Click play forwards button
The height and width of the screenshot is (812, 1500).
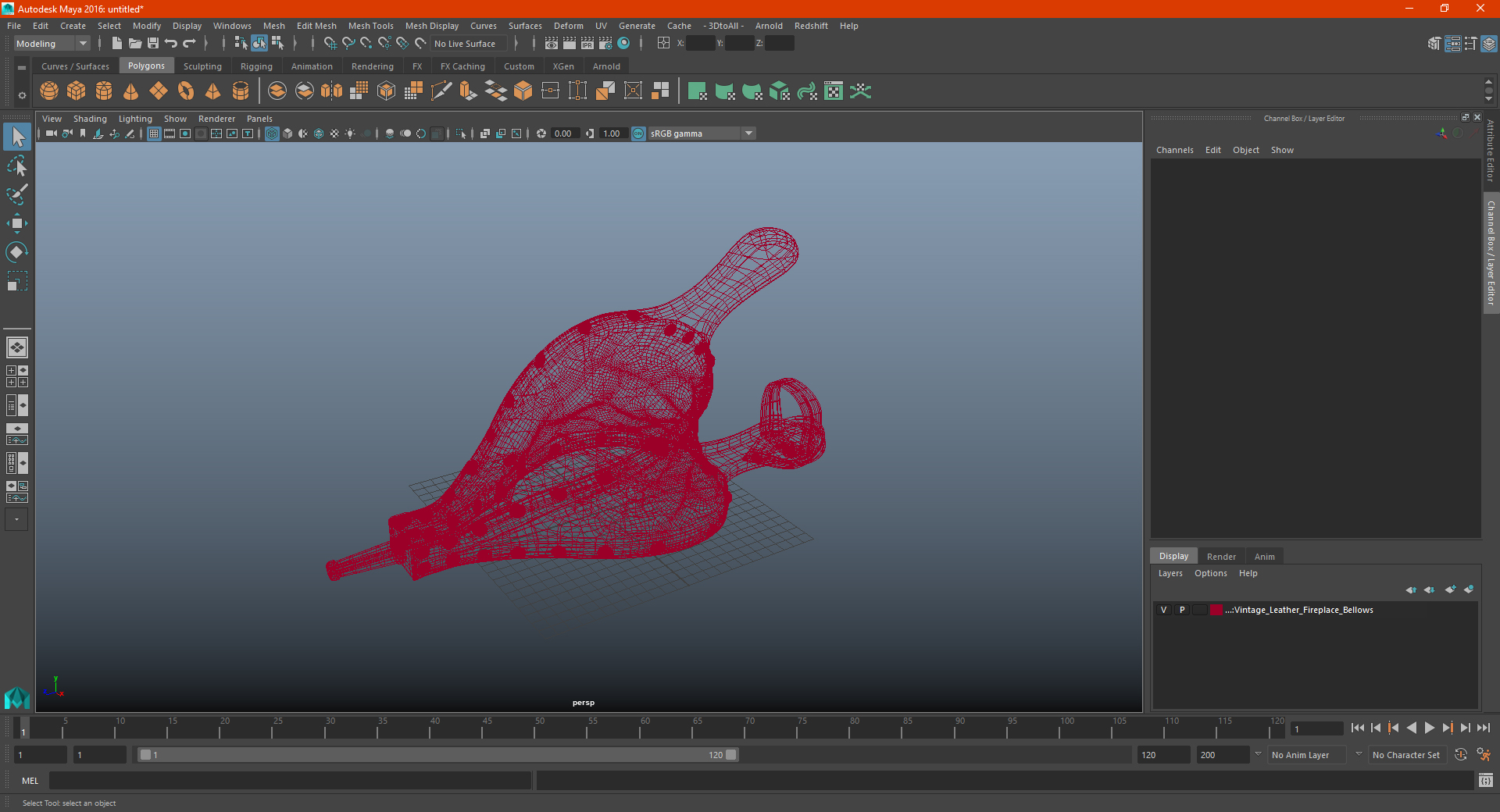click(x=1429, y=728)
